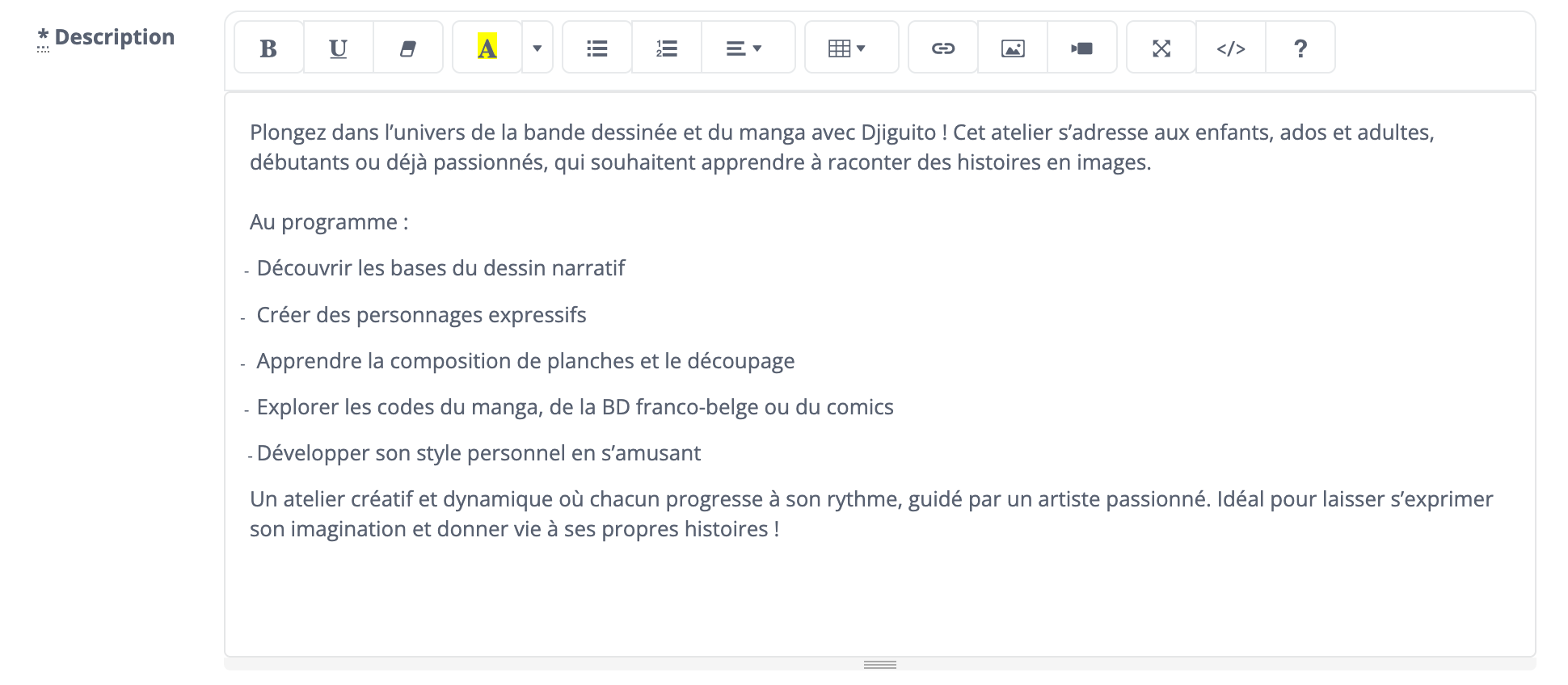Click on the Description field label
The height and width of the screenshot is (685, 1568).
coord(106,37)
